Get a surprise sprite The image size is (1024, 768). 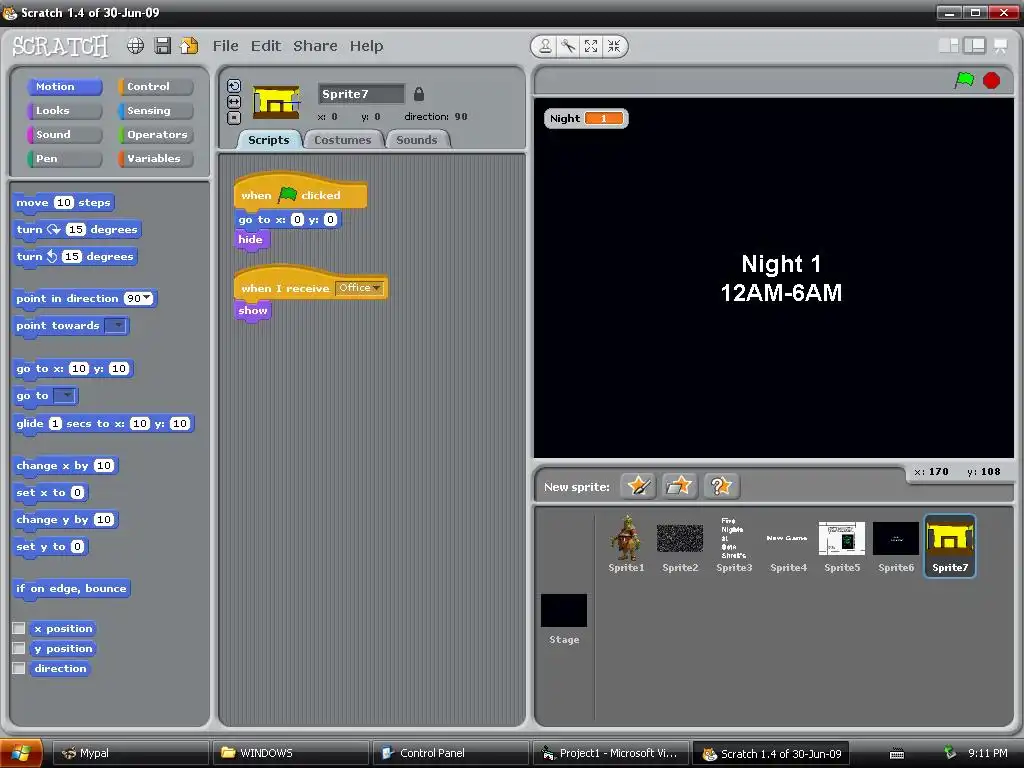(x=721, y=486)
